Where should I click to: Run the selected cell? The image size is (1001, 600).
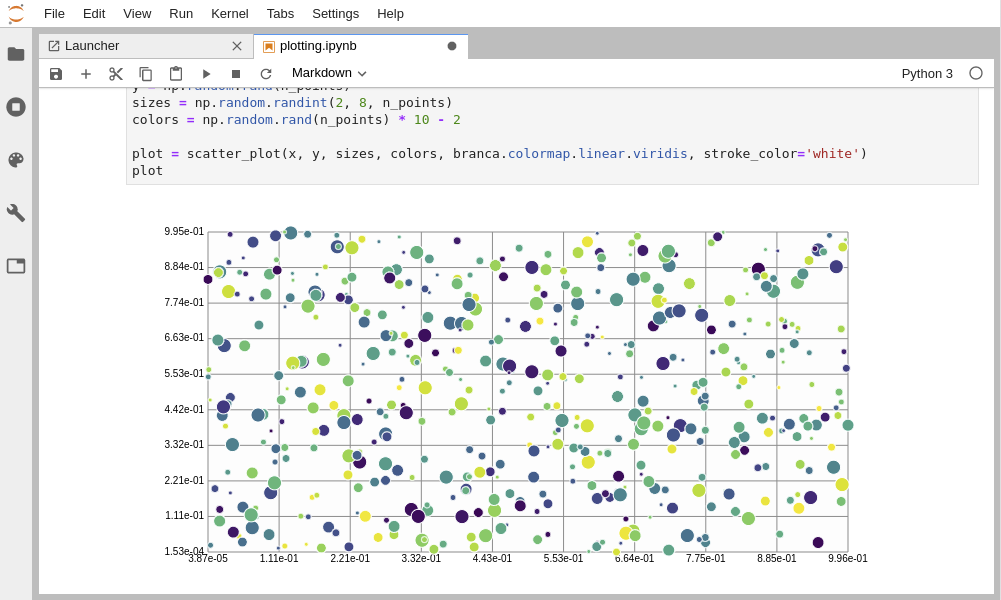[x=206, y=74]
